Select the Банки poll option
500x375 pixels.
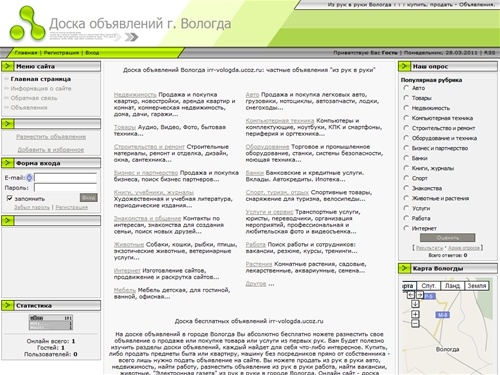(406, 158)
